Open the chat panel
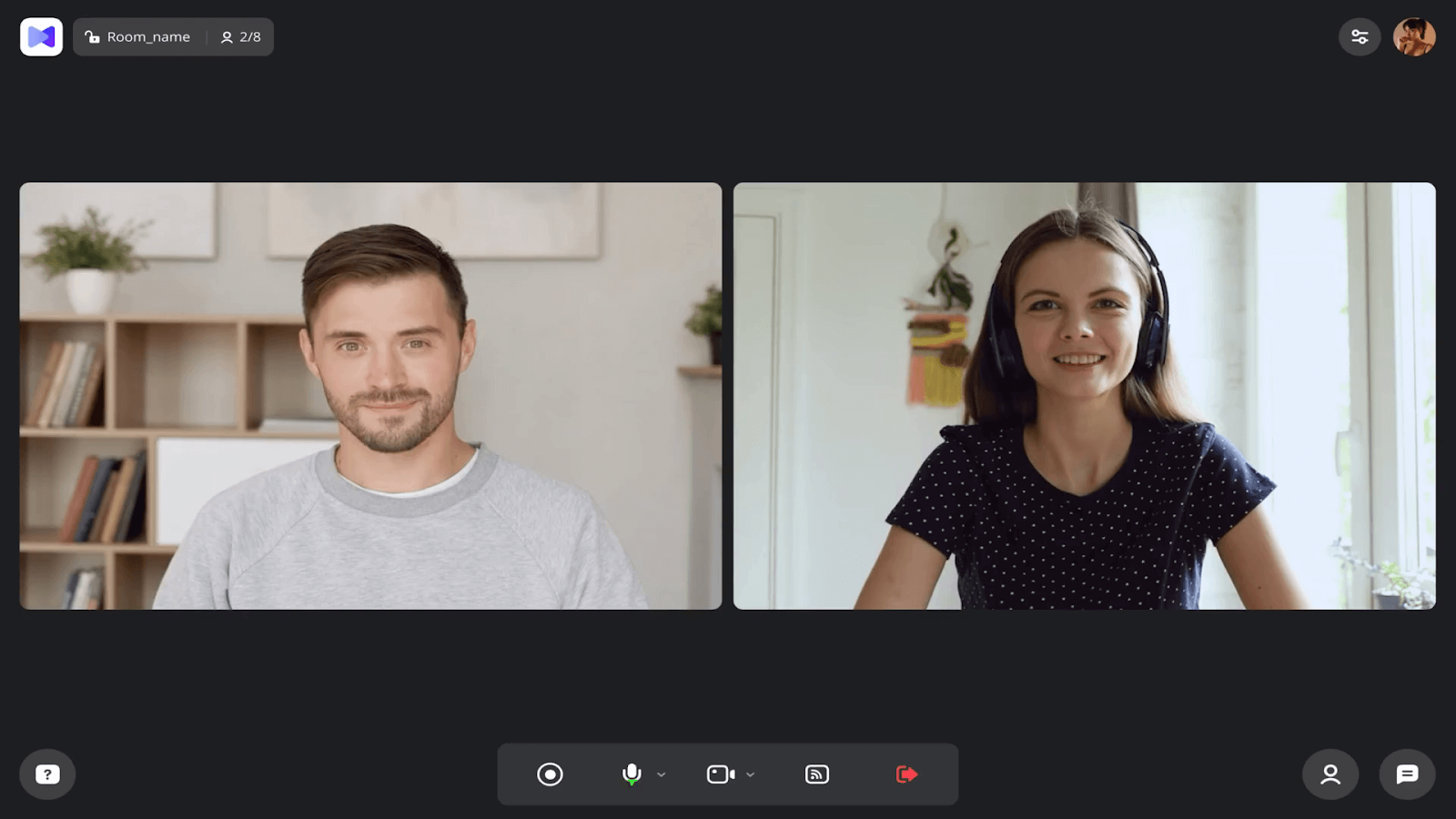This screenshot has height=819, width=1456. (x=1407, y=773)
